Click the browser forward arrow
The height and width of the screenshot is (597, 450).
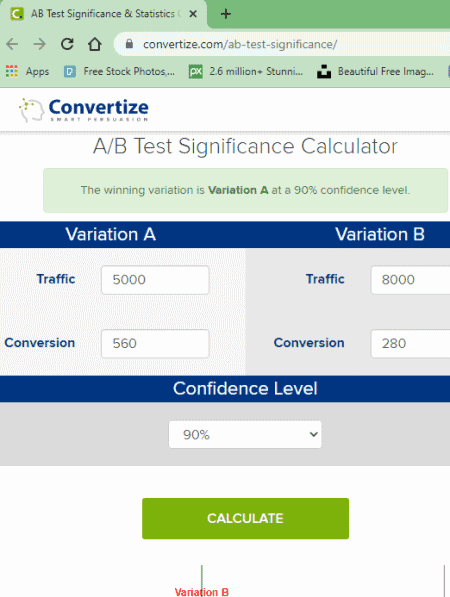pos(39,44)
